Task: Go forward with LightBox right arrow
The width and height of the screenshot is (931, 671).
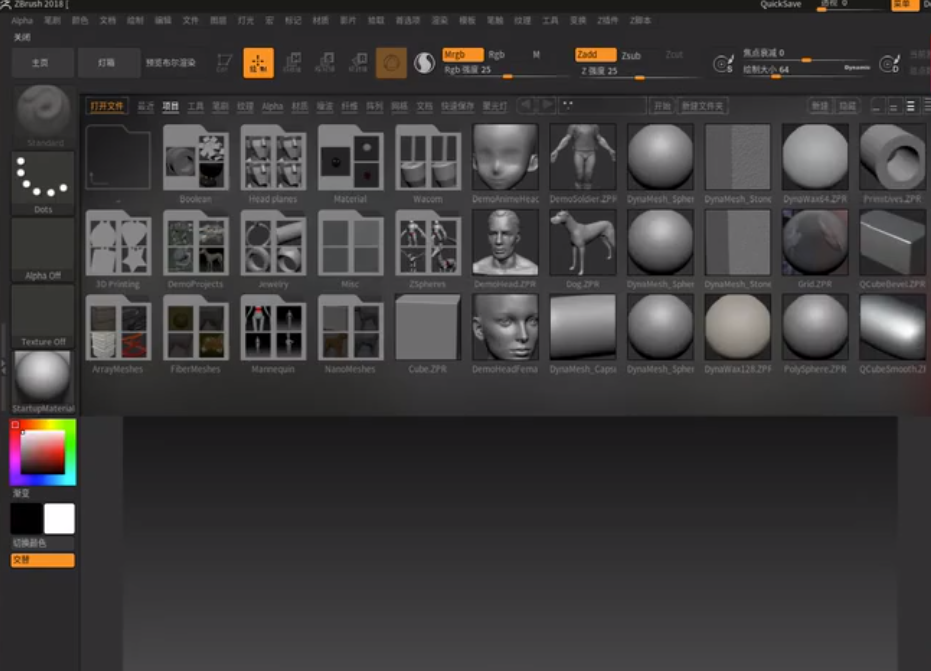Action: tap(547, 106)
